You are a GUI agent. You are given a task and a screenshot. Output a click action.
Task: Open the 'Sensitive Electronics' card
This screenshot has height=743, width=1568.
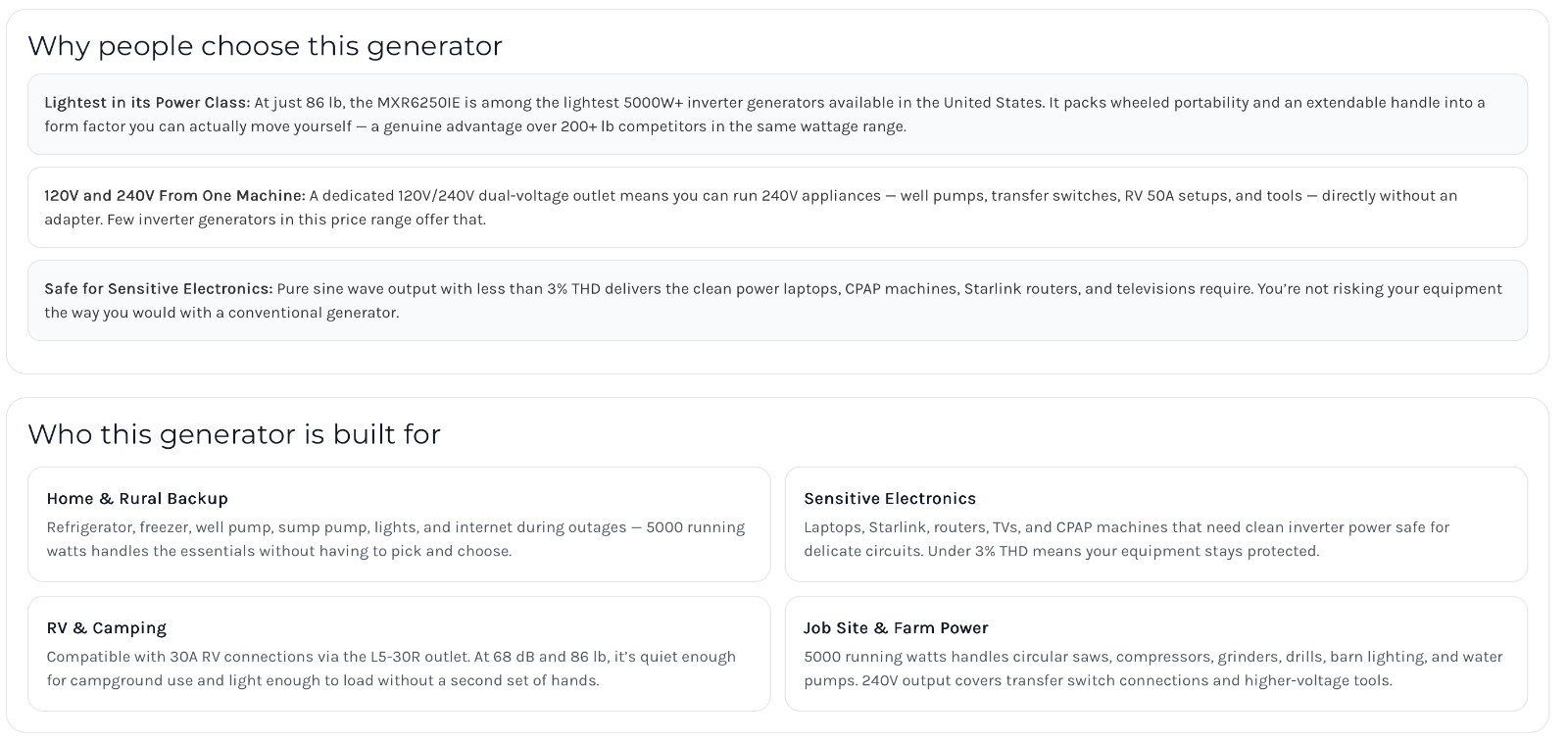pyautogui.click(x=1156, y=524)
